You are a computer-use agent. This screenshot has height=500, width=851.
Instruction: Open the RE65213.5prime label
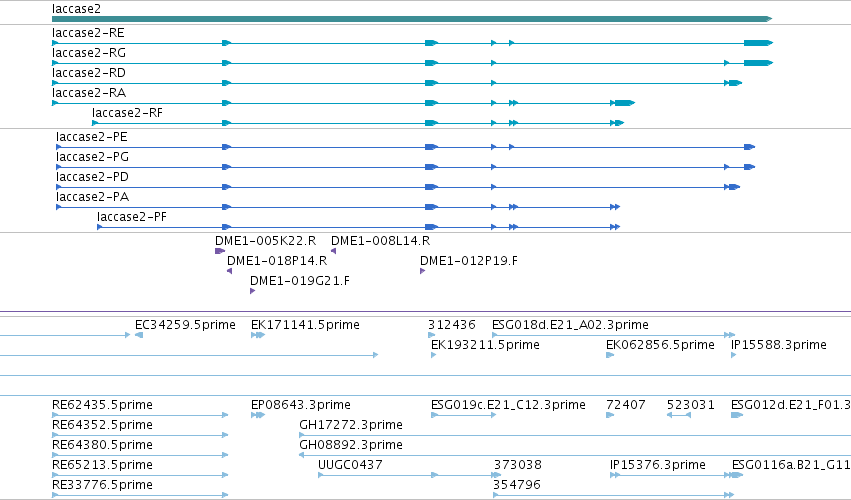102,465
